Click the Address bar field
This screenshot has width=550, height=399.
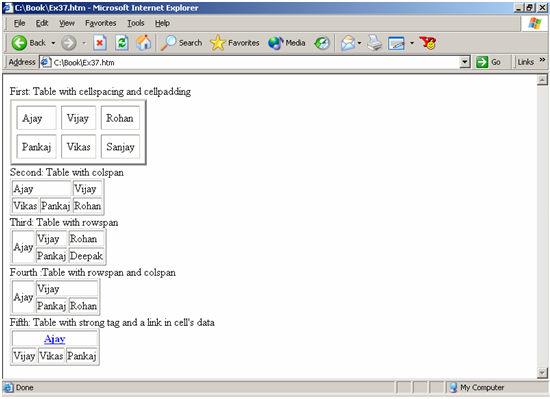pyautogui.click(x=254, y=62)
